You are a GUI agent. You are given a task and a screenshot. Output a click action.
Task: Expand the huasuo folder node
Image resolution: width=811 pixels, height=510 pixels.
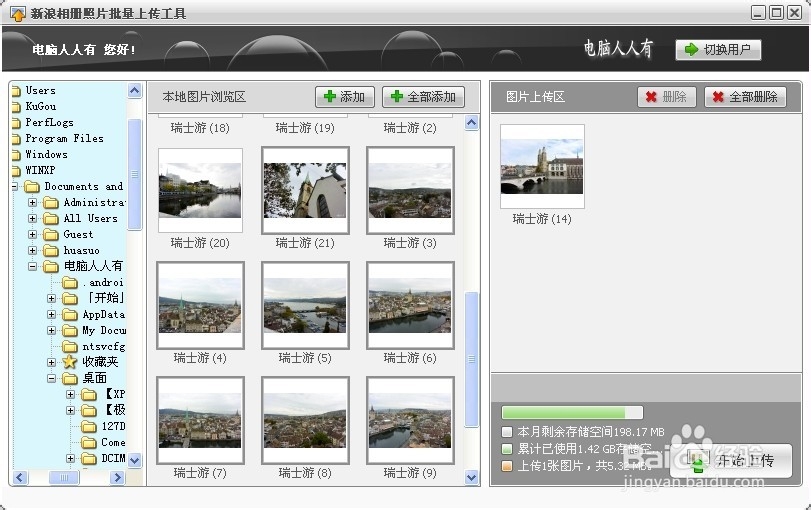(x=33, y=250)
